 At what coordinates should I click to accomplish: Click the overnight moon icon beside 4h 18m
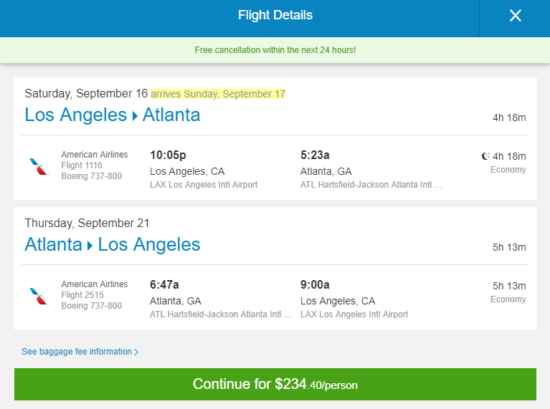click(485, 156)
